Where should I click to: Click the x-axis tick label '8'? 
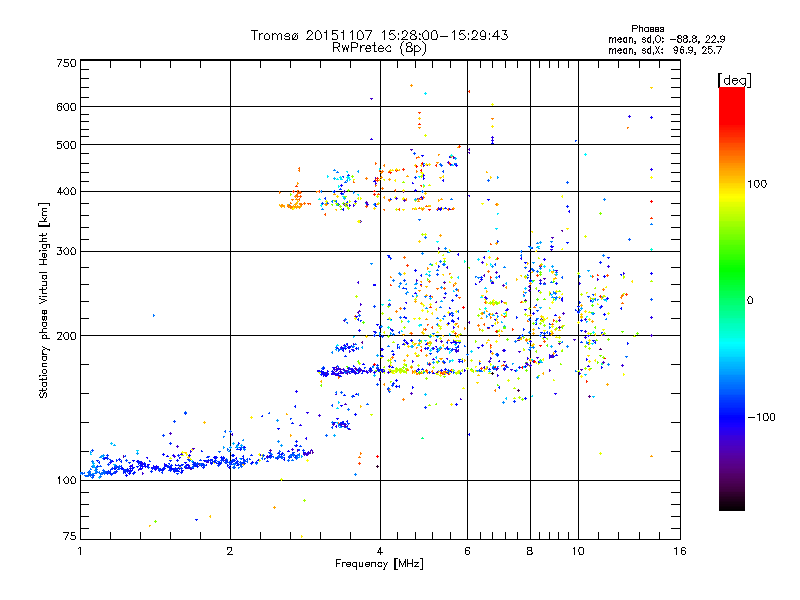pos(530,551)
